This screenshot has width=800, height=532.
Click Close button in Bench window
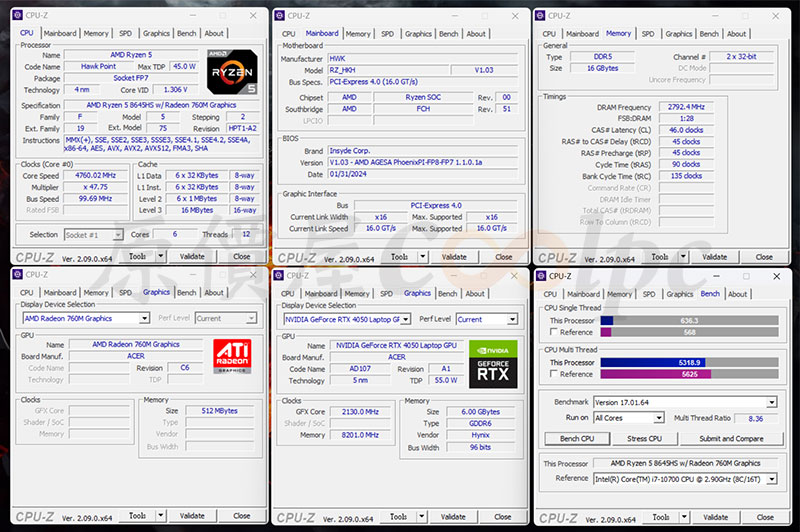click(x=765, y=517)
